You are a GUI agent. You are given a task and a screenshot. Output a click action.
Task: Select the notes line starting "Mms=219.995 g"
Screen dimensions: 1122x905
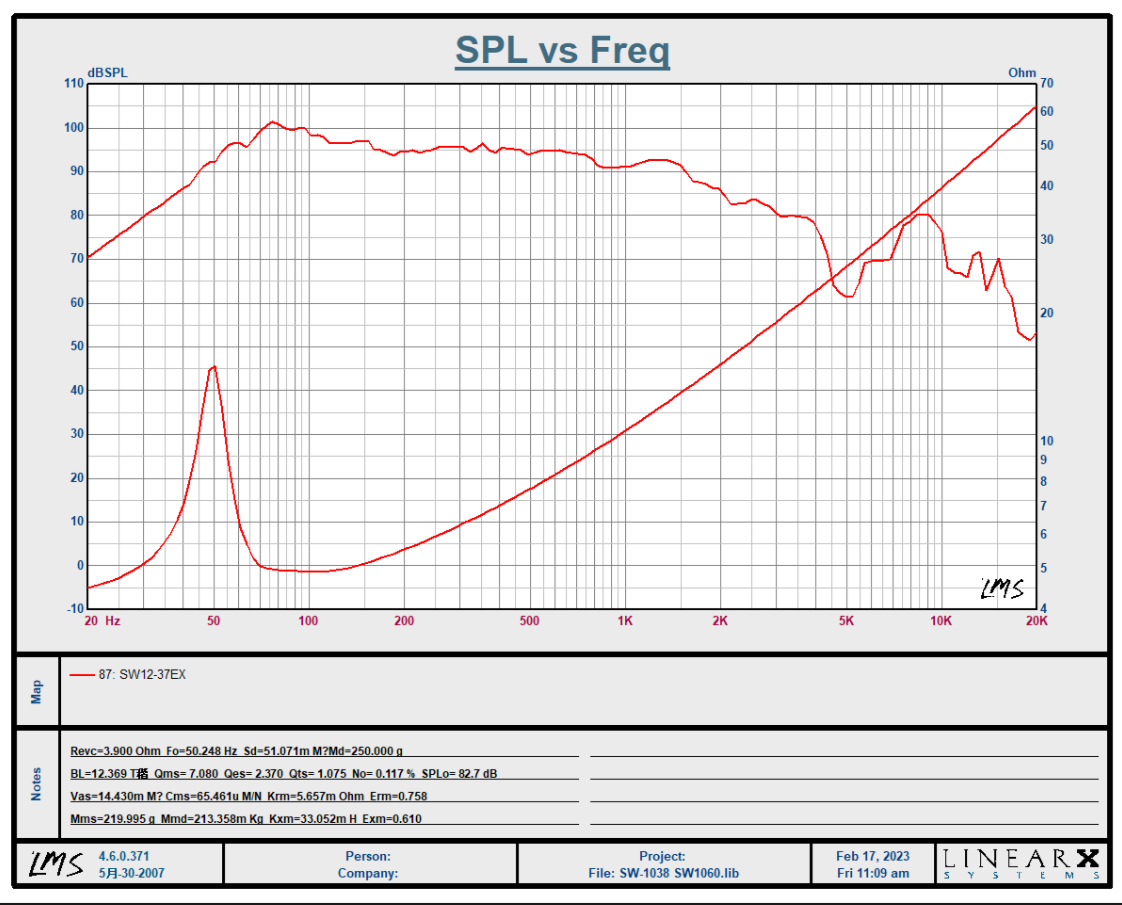(x=245, y=819)
